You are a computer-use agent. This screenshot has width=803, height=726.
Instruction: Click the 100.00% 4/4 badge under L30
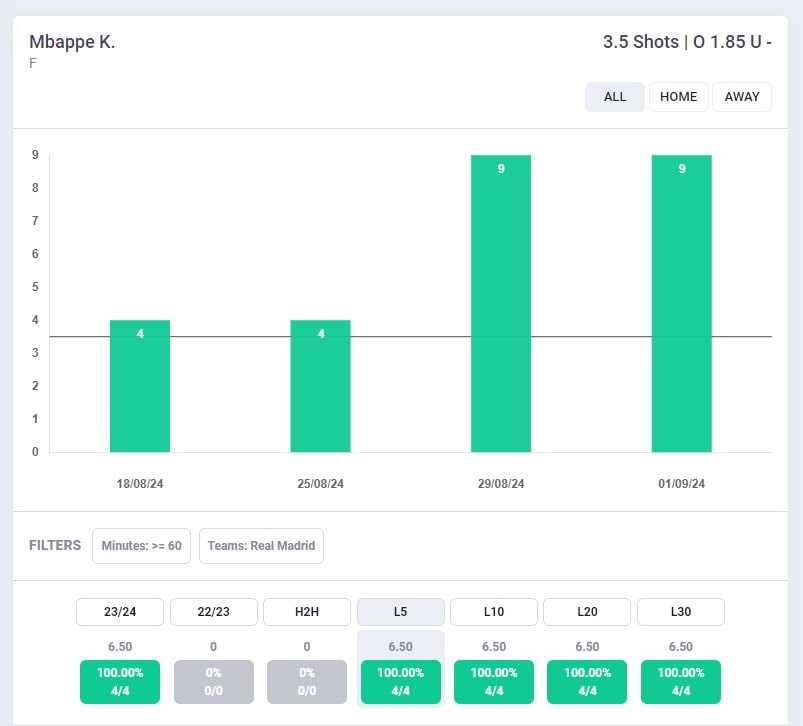681,682
